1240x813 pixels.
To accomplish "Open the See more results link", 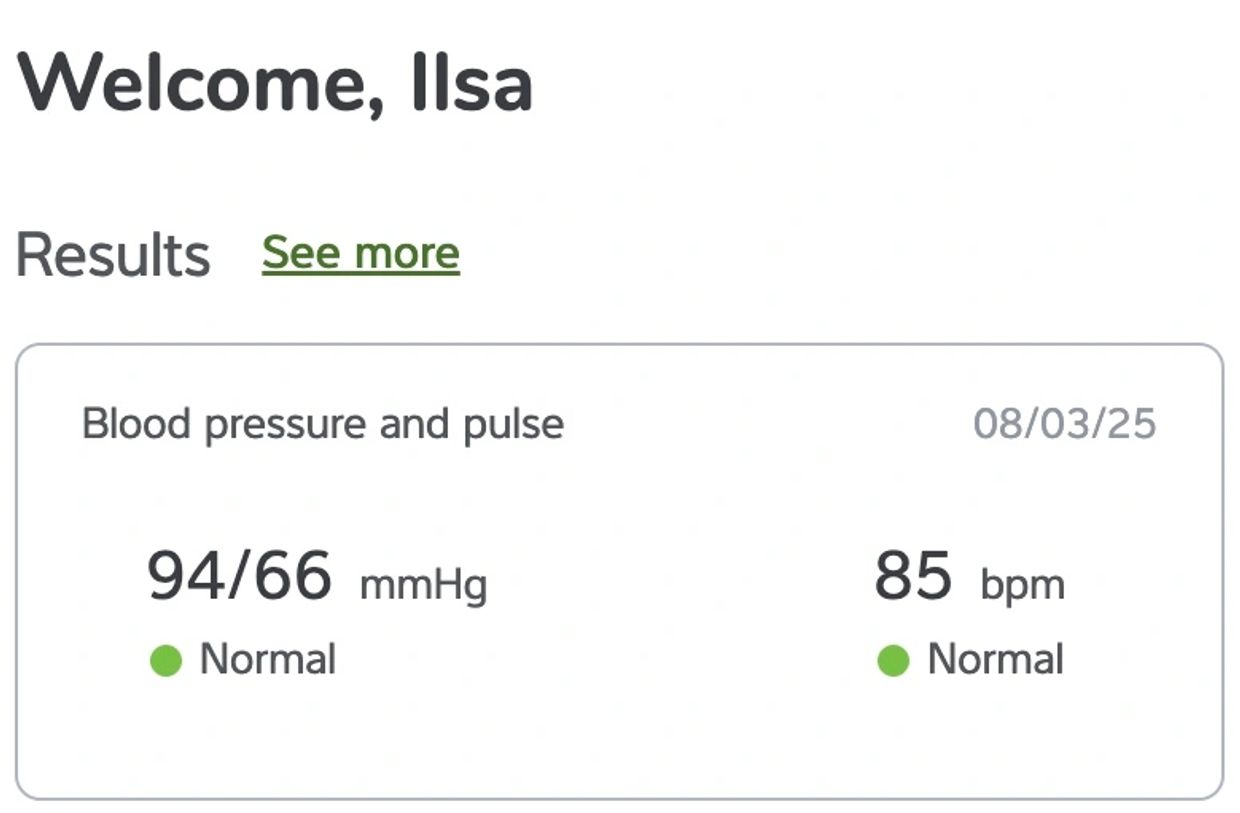I will pyautogui.click(x=360, y=253).
